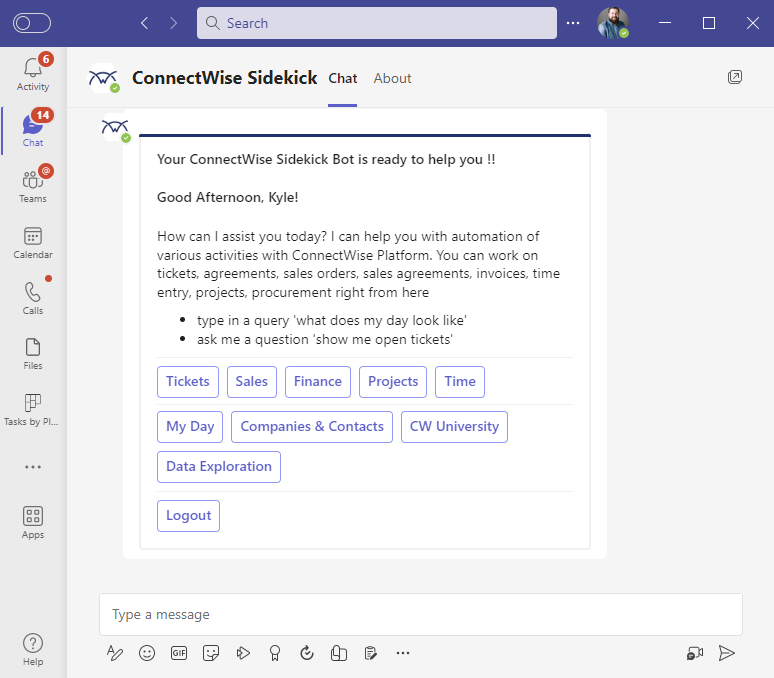This screenshot has width=774, height=678.
Task: Open the Sticker picker
Action: pyautogui.click(x=211, y=653)
